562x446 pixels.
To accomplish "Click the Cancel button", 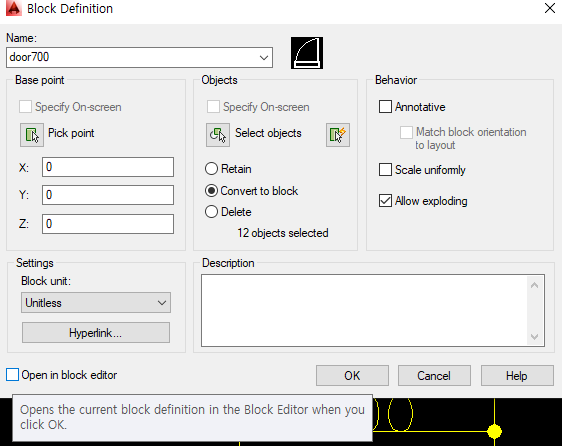I will point(434,376).
